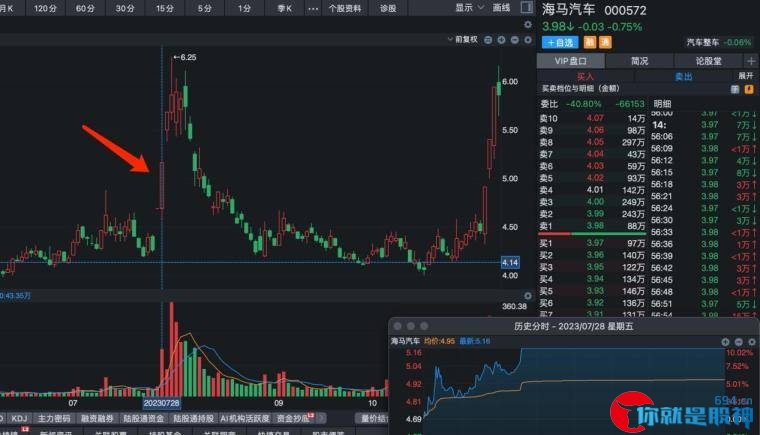760x435 pixels.
Task: Open 汽车整车 sector link
Action: (x=702, y=43)
